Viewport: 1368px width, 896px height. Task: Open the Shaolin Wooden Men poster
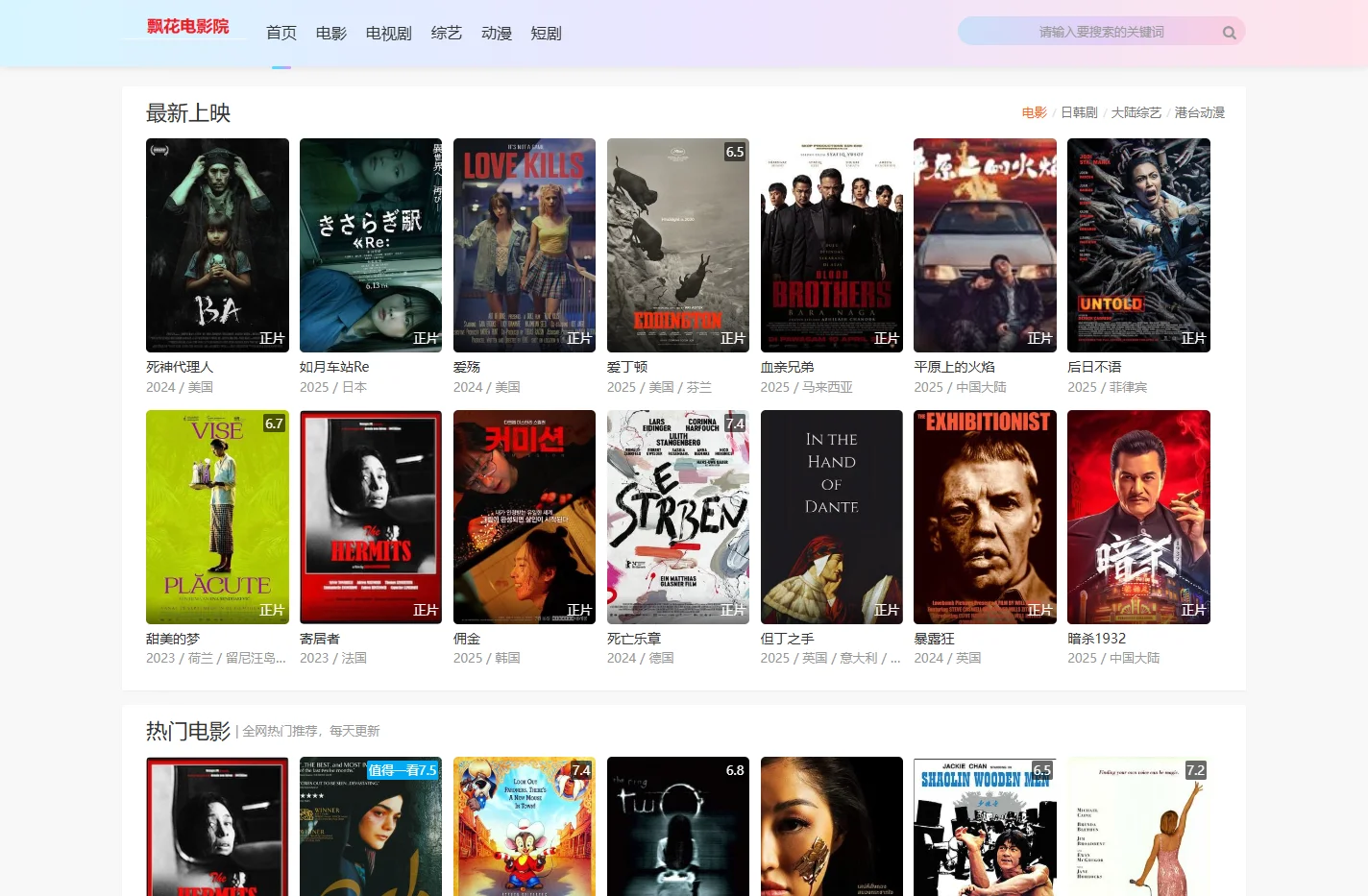[985, 827]
